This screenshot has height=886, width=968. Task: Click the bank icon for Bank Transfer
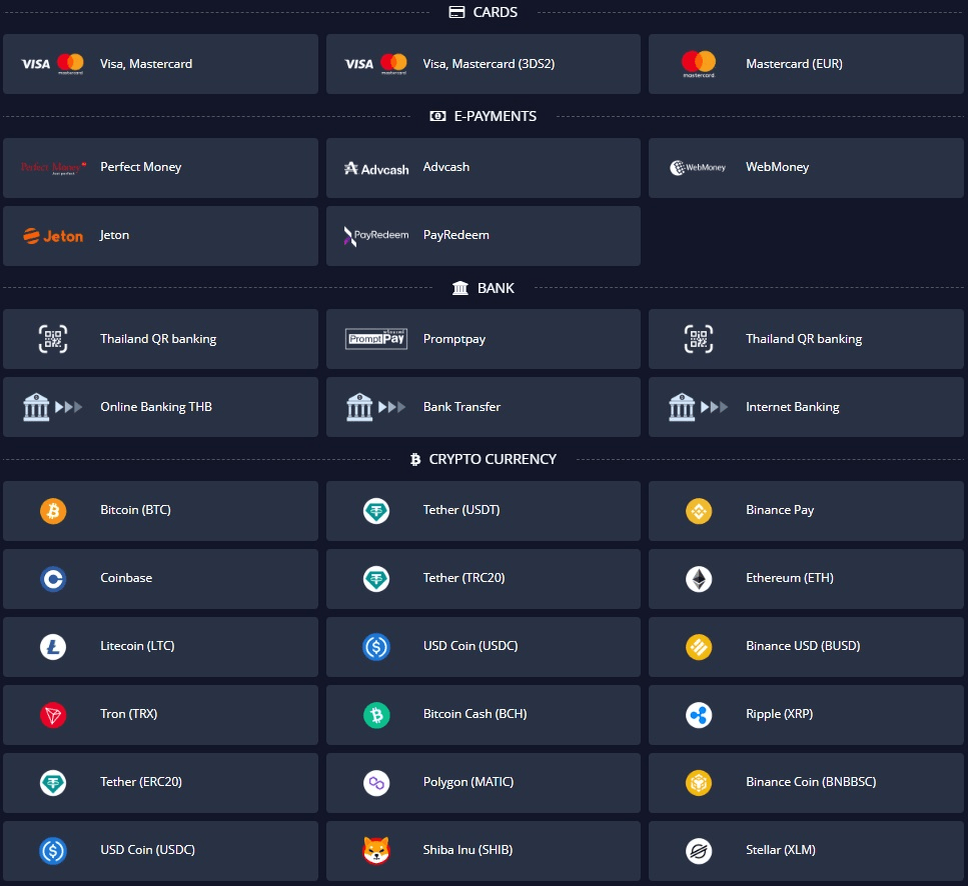tap(359, 407)
